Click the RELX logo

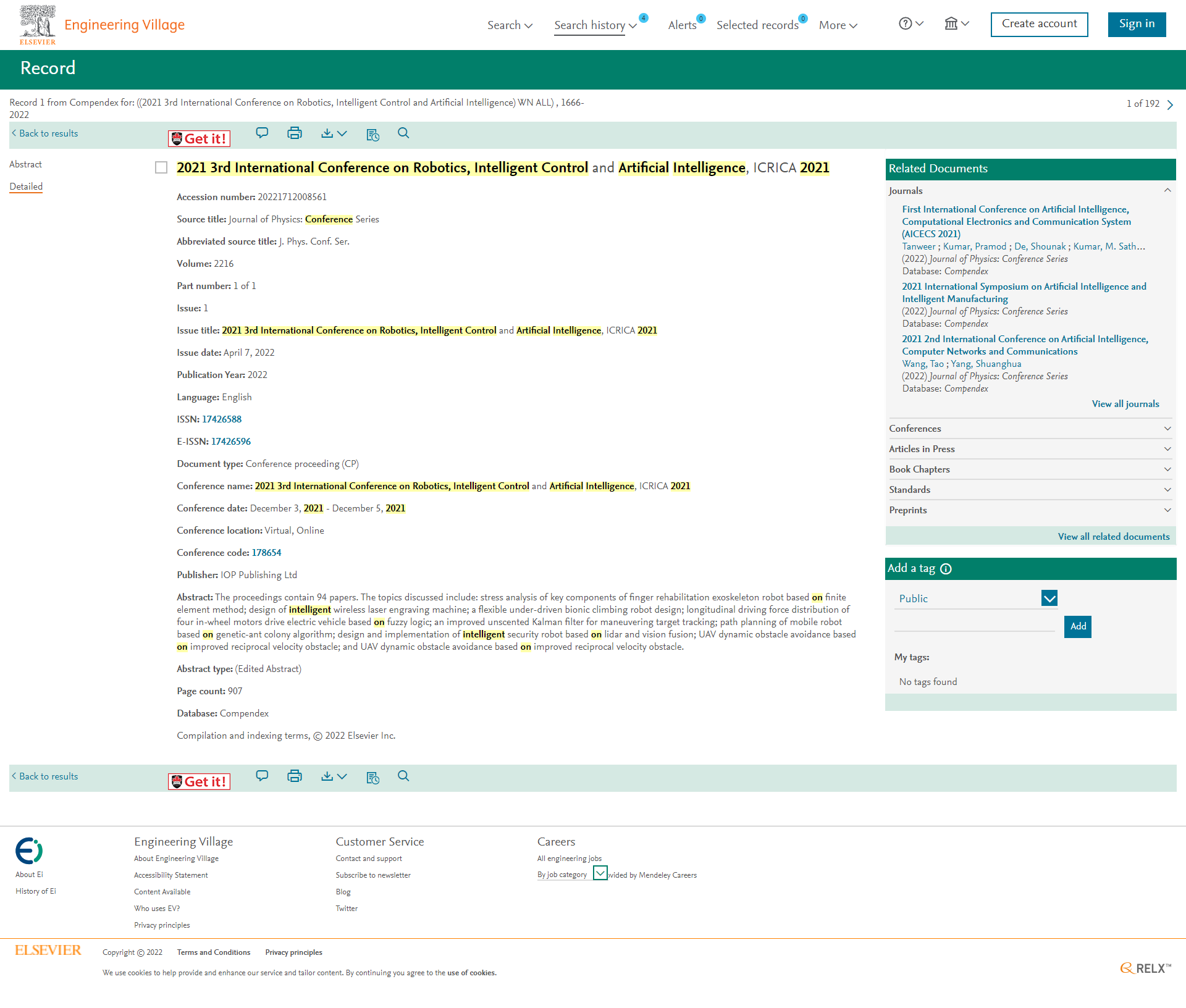[x=1146, y=968]
